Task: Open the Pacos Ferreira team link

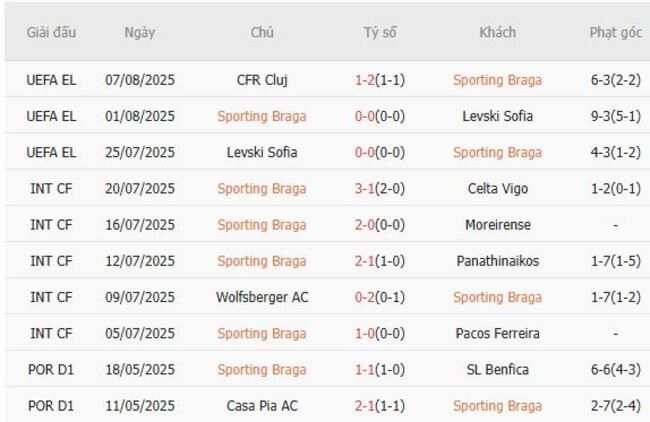Action: point(497,333)
